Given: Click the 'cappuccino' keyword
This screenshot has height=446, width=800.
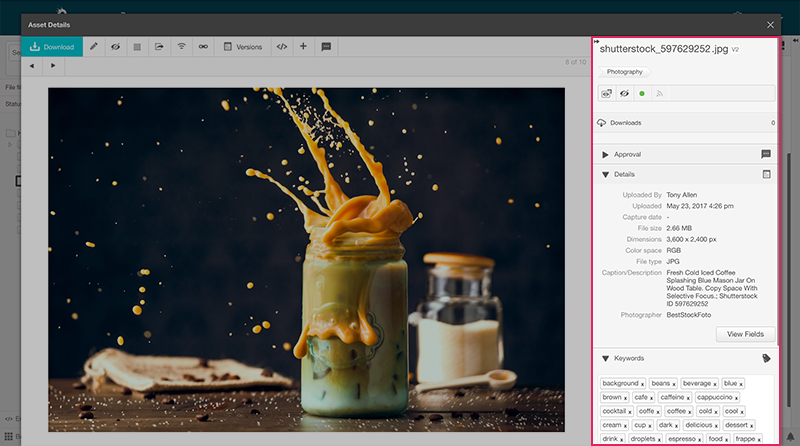Looking at the screenshot, I should 715,397.
